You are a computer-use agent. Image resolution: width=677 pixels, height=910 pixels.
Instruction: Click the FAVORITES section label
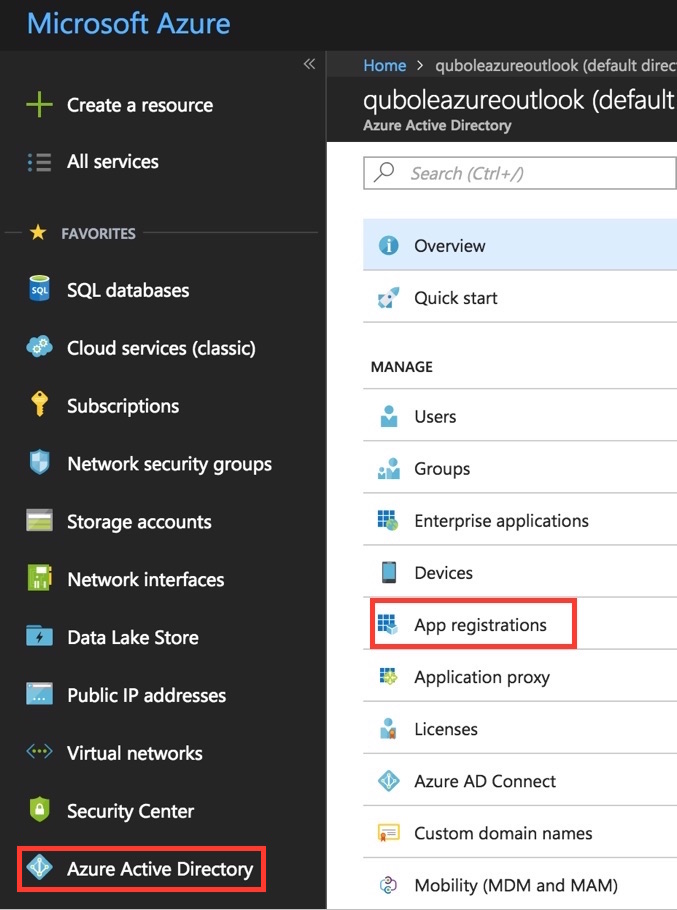99,233
